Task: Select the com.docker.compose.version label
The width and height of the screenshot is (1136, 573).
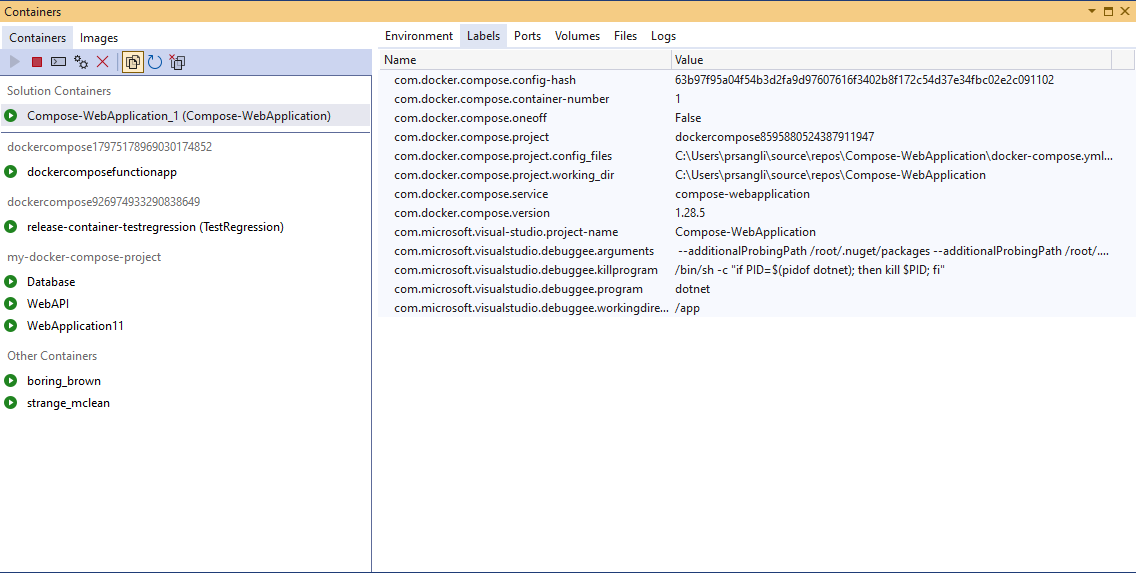Action: (x=472, y=213)
